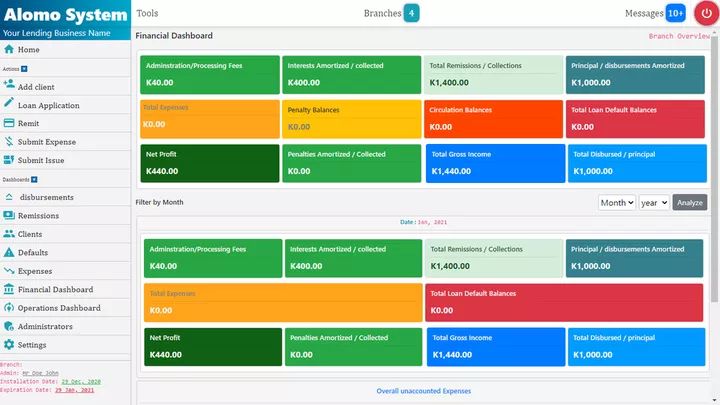Click the top Net Profit K440.00 card
The width and height of the screenshot is (720, 405).
pyautogui.click(x=210, y=163)
